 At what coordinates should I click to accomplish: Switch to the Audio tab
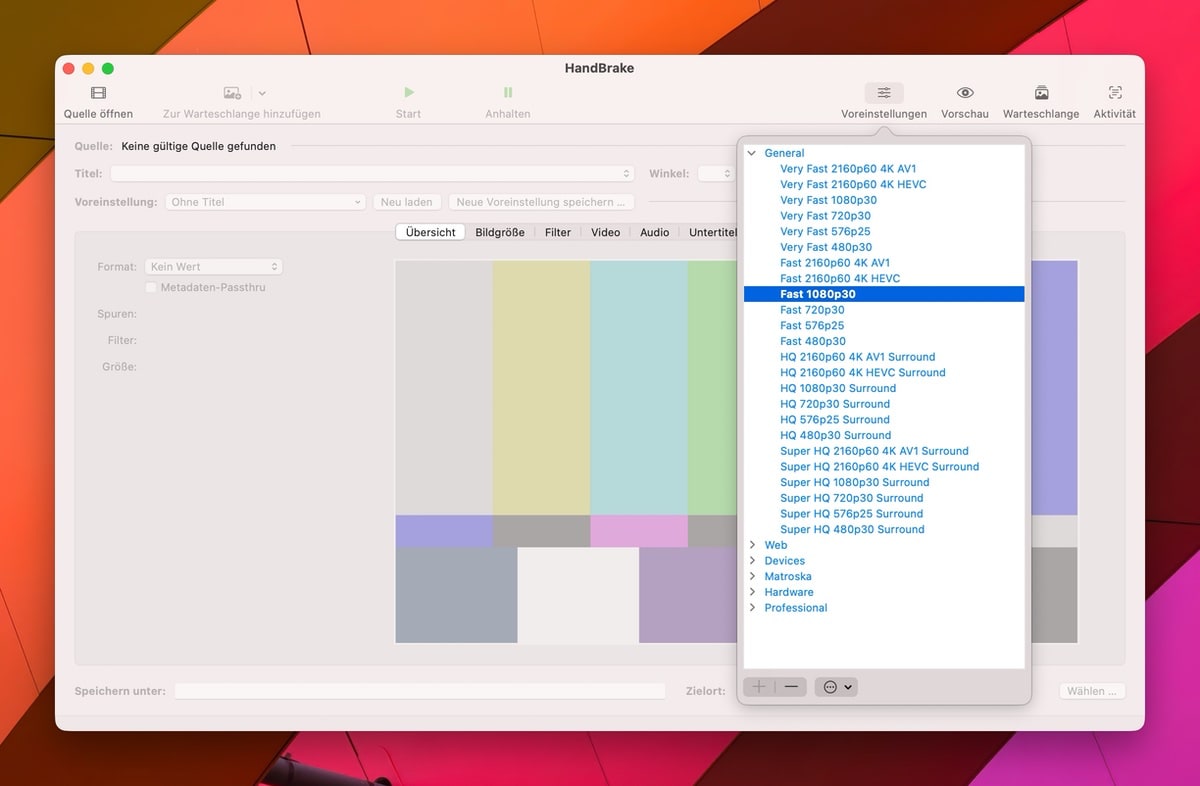coord(654,232)
